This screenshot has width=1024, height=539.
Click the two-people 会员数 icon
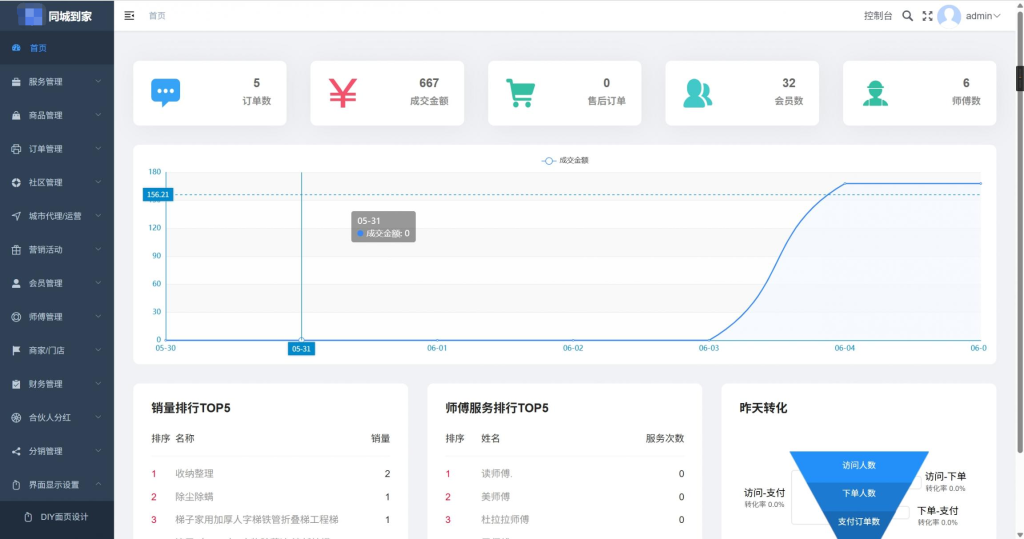point(697,93)
